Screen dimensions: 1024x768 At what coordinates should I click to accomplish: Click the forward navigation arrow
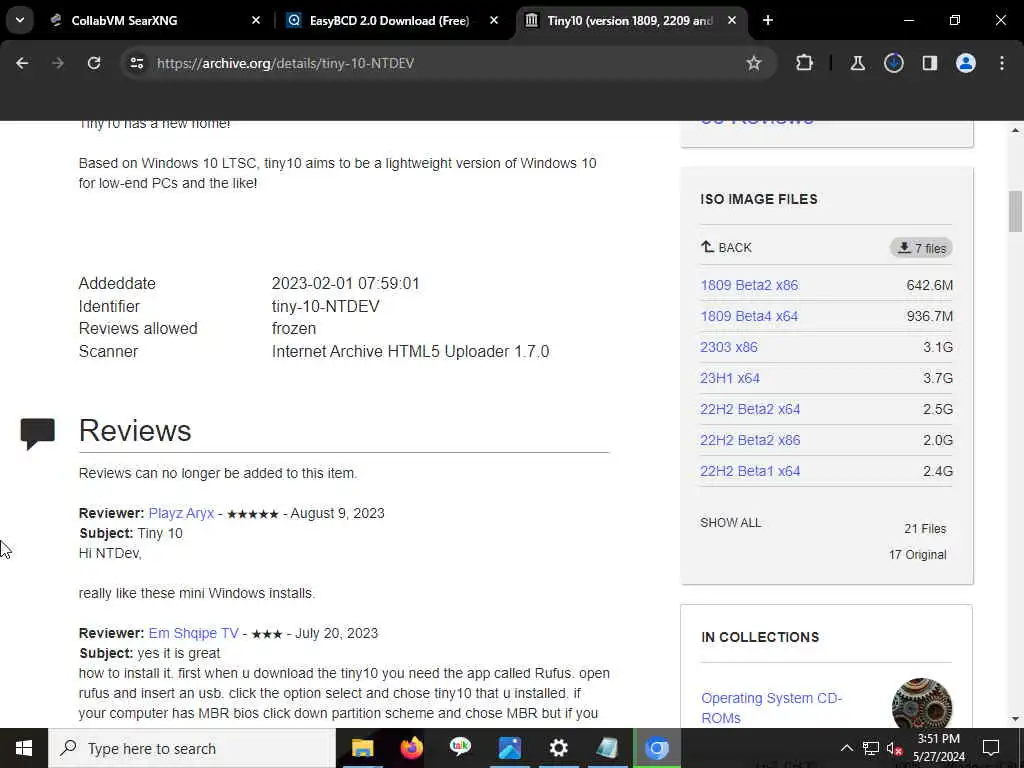57,63
